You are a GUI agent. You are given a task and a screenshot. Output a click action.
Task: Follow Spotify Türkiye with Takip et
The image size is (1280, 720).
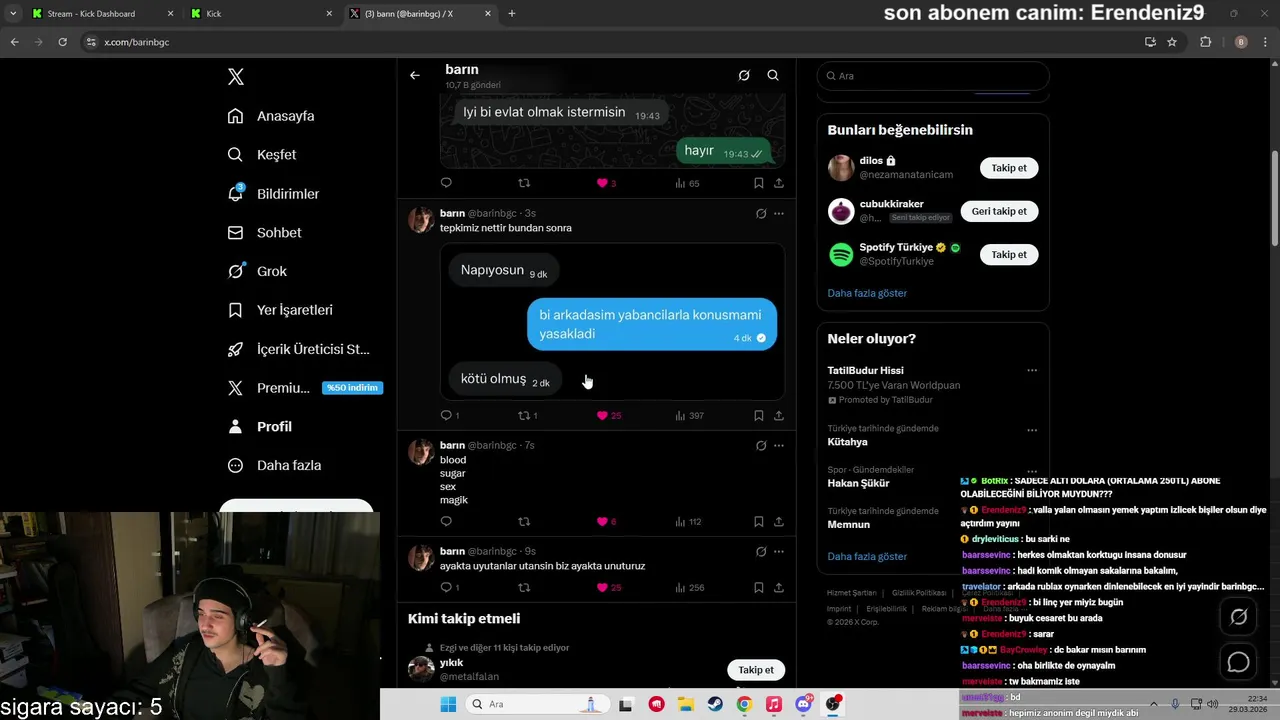click(1009, 254)
